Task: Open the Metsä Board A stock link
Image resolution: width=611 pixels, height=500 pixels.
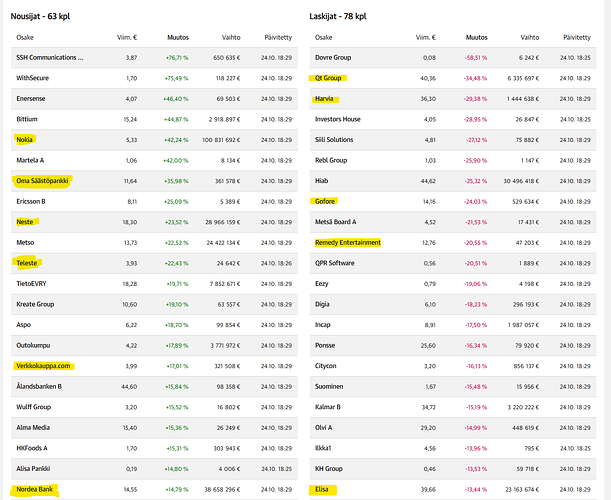Action: 337,222
